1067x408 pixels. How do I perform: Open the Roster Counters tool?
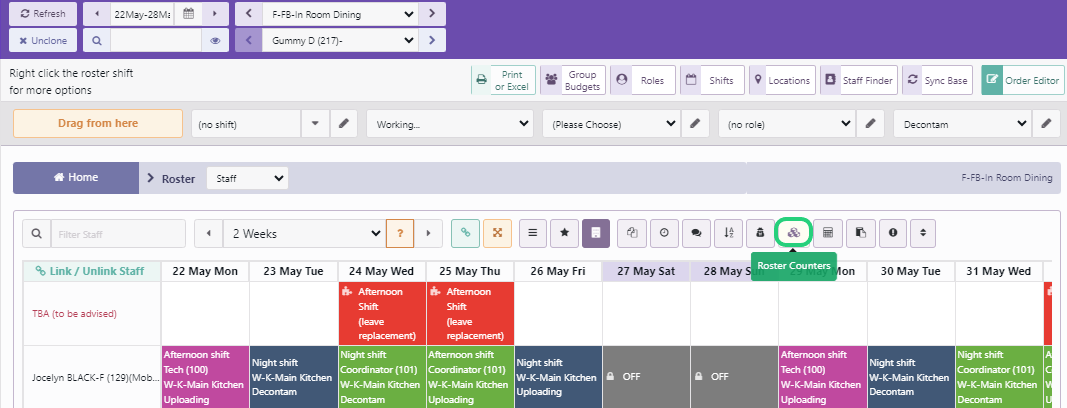coord(793,233)
